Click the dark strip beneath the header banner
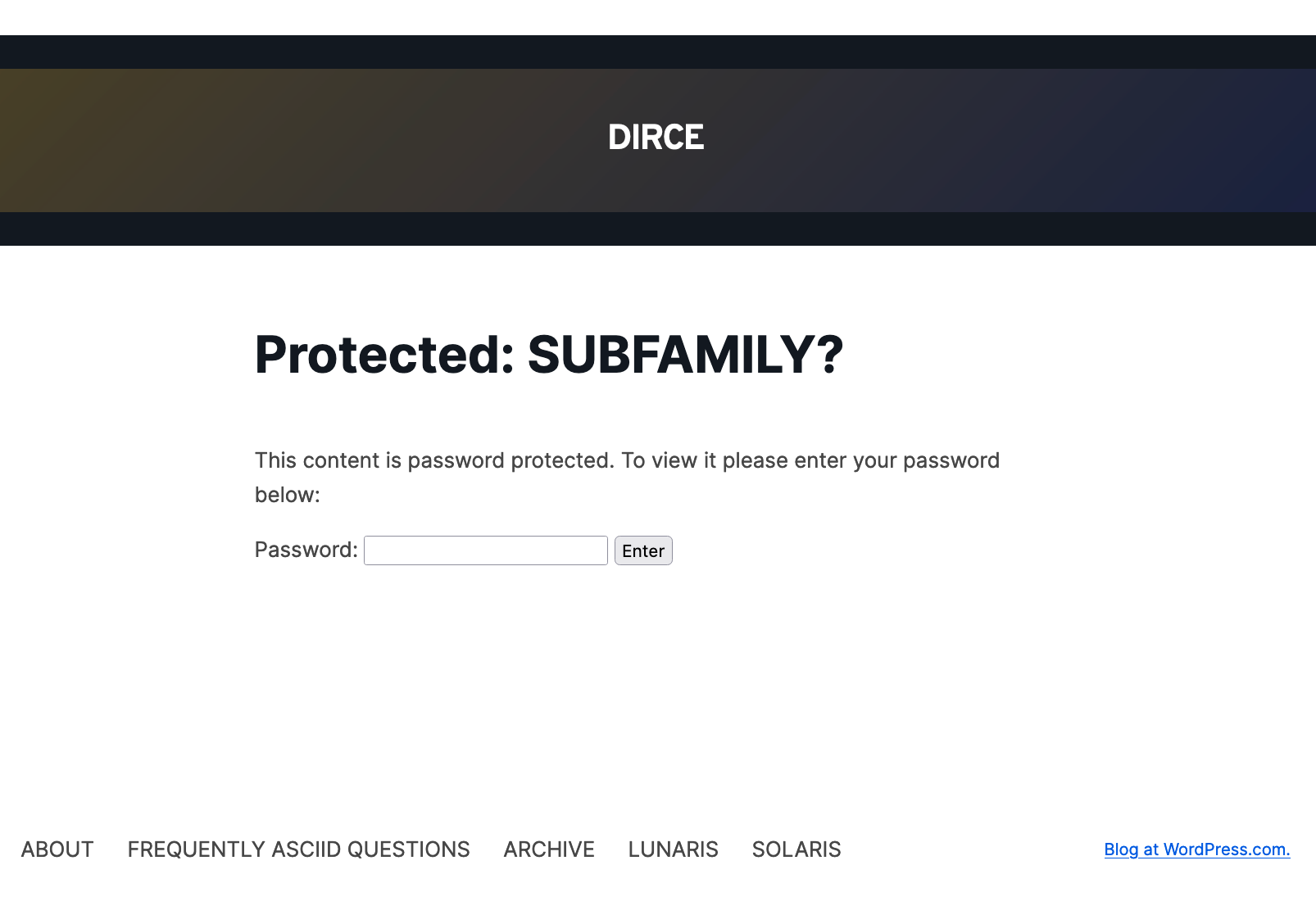The height and width of the screenshot is (924, 1316). tap(656, 229)
